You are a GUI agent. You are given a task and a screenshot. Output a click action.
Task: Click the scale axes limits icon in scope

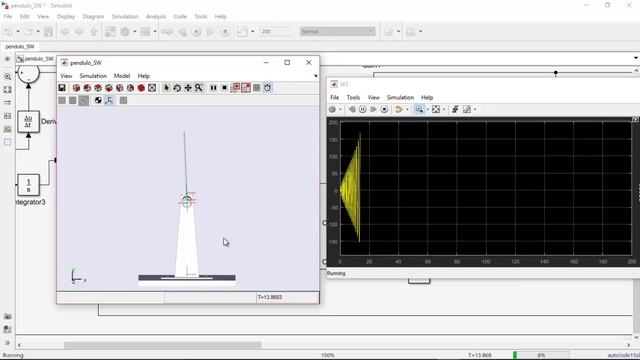(436, 109)
